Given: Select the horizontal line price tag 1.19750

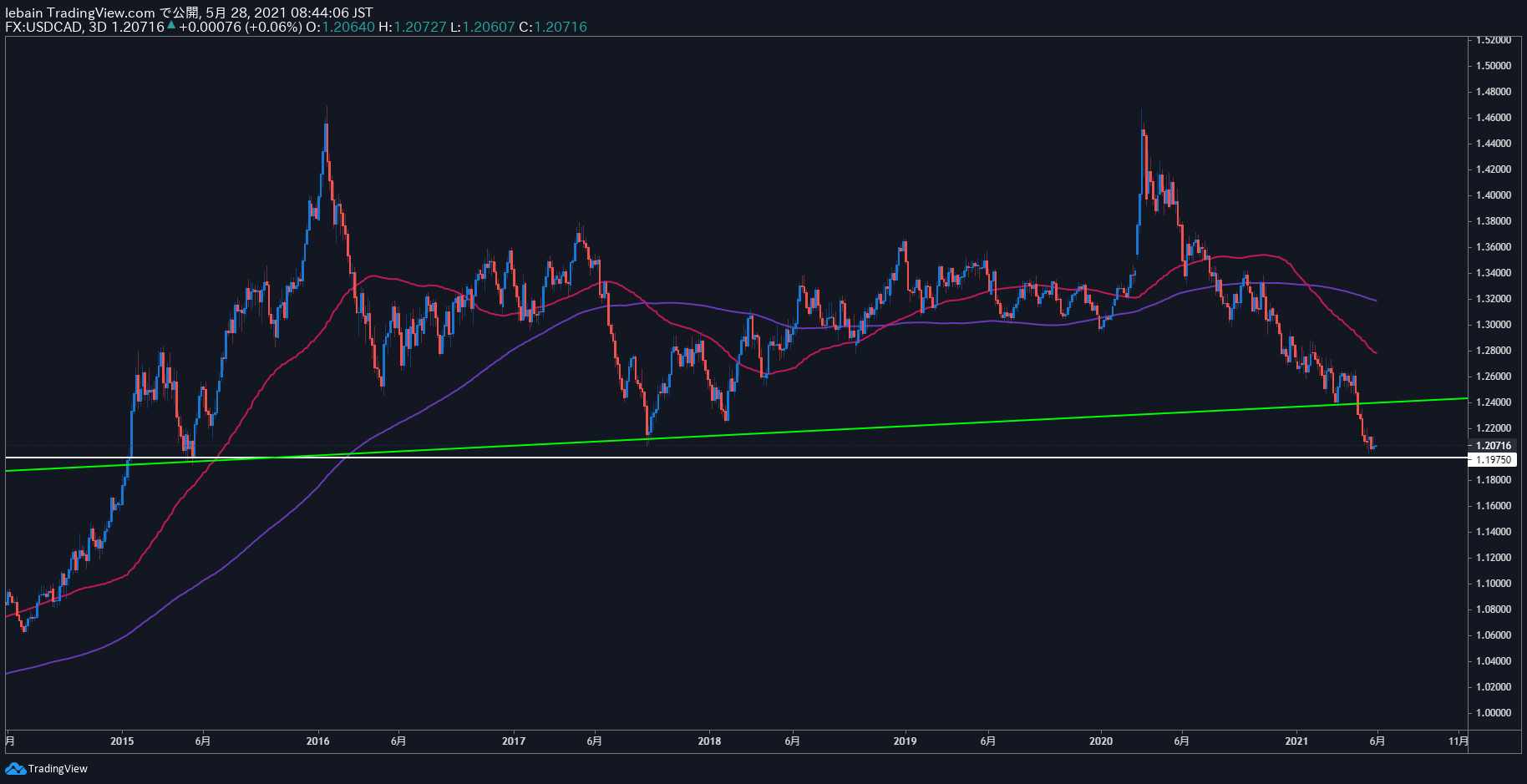Looking at the screenshot, I should (1494, 460).
